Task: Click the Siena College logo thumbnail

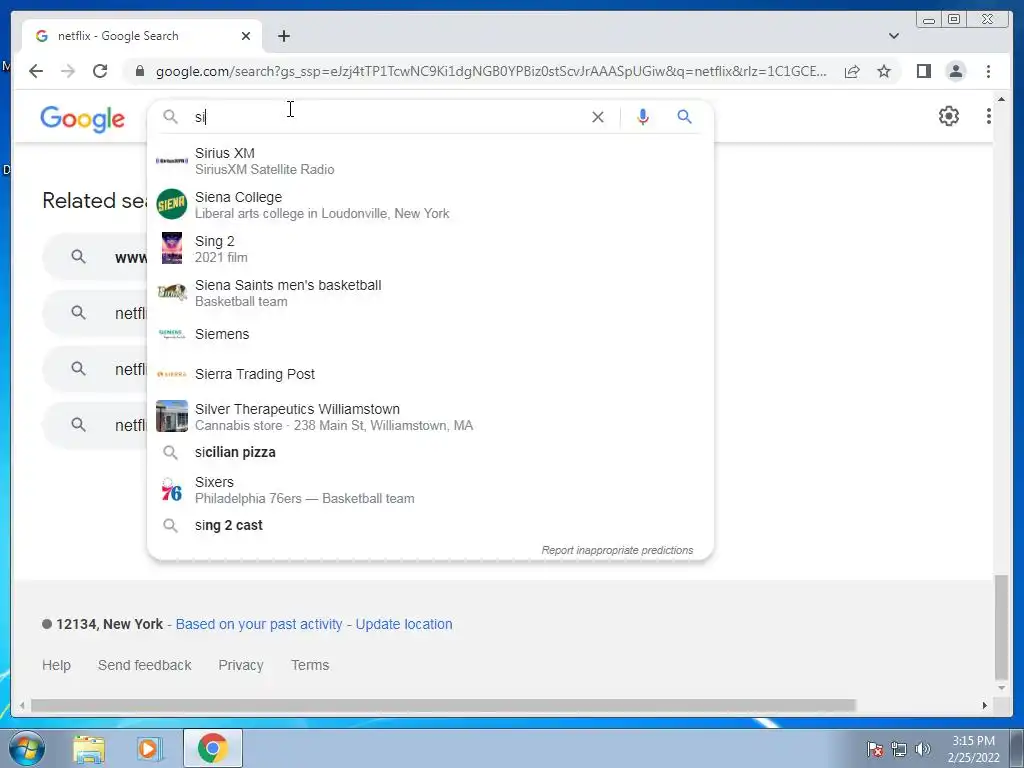Action: click(x=172, y=204)
